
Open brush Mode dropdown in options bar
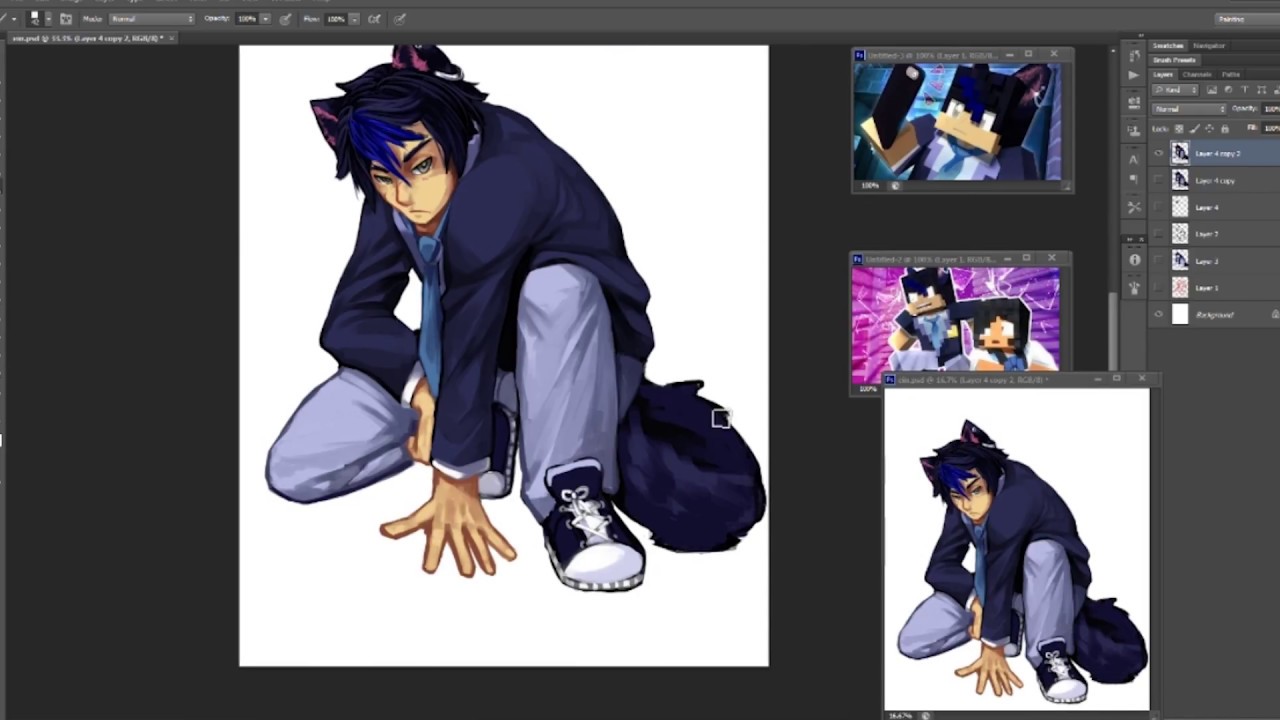click(x=152, y=19)
